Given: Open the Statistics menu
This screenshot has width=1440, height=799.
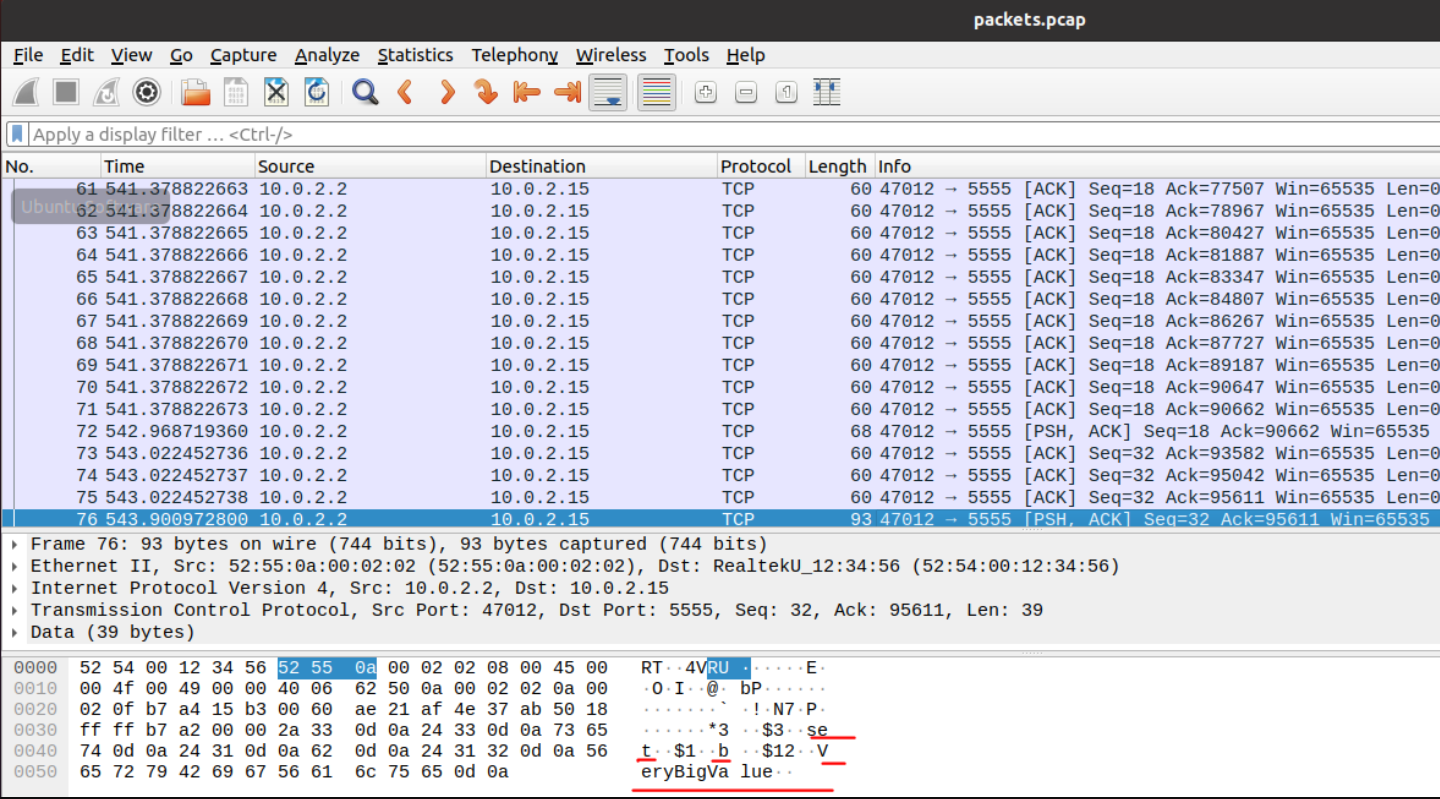Looking at the screenshot, I should [415, 55].
